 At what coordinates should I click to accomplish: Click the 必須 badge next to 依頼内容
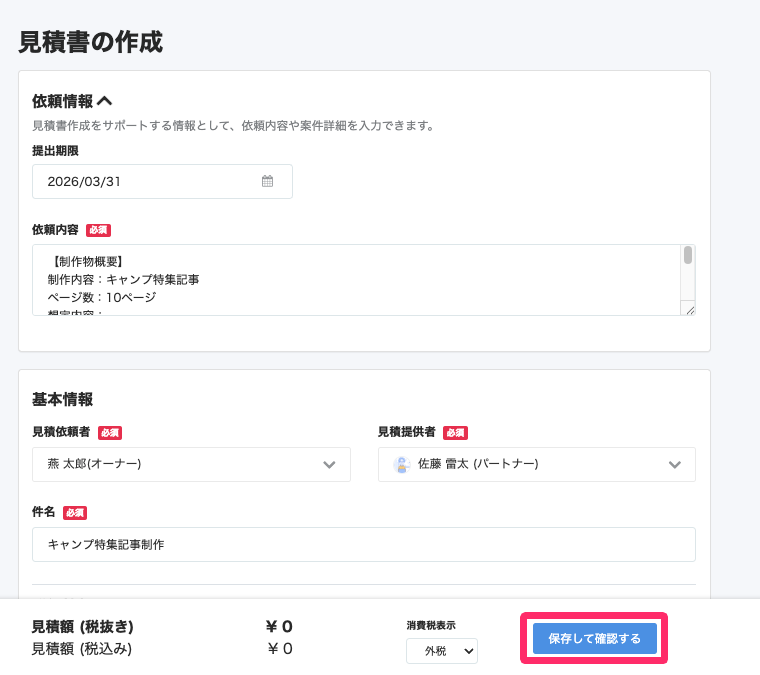(x=98, y=230)
